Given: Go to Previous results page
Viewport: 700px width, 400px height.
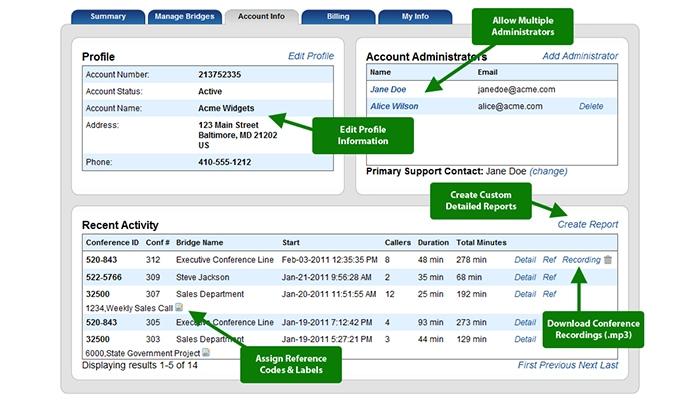Looking at the screenshot, I should tap(558, 365).
